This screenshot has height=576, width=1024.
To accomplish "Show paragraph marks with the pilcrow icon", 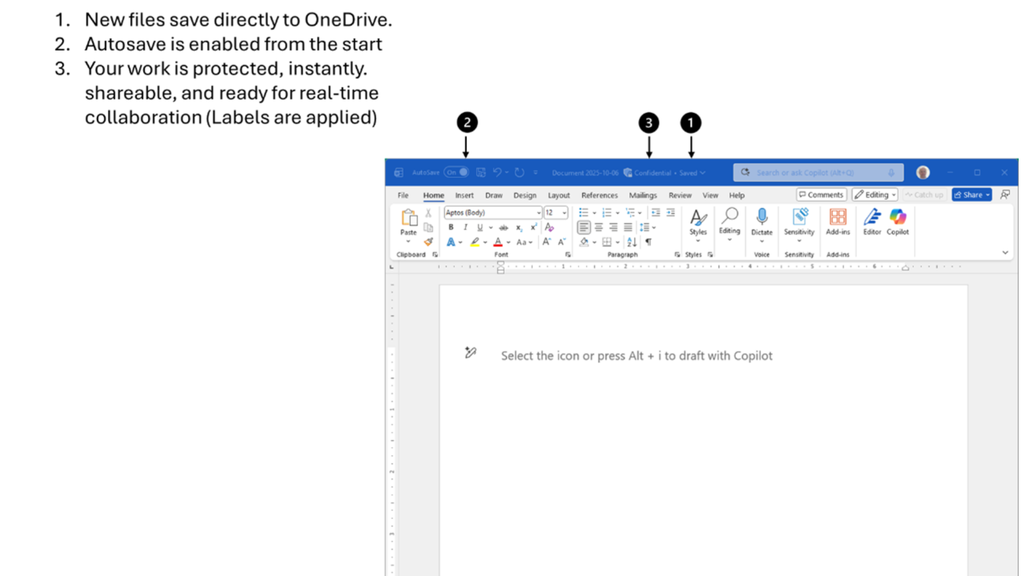I will tap(648, 242).
